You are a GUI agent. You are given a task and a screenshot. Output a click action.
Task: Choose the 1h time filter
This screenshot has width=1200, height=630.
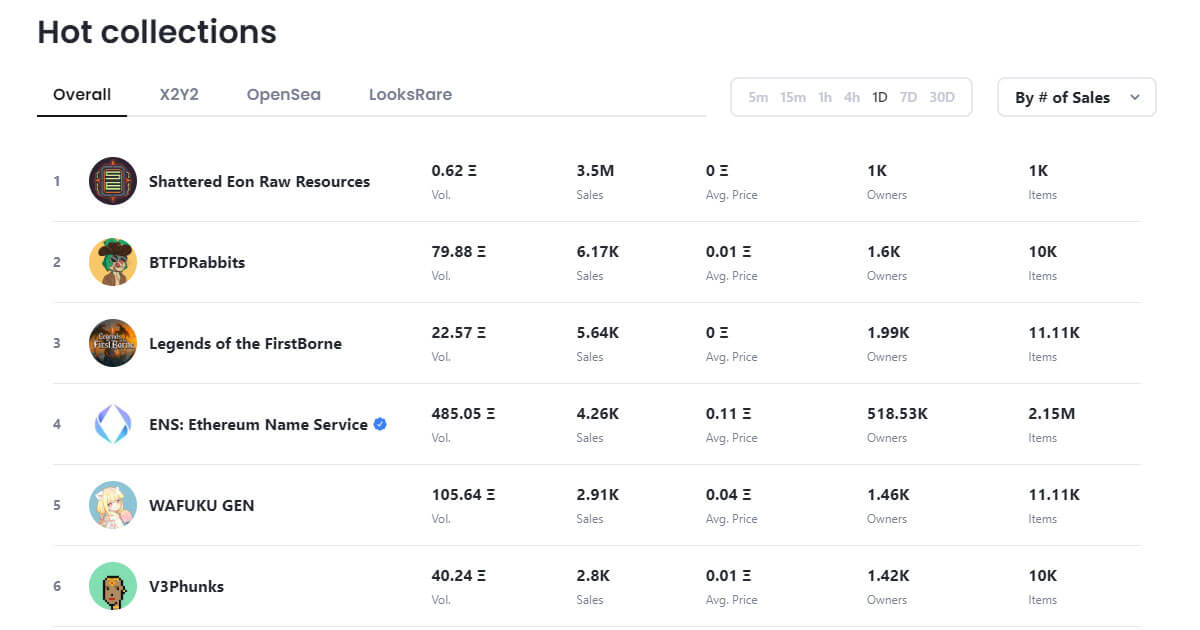click(825, 97)
